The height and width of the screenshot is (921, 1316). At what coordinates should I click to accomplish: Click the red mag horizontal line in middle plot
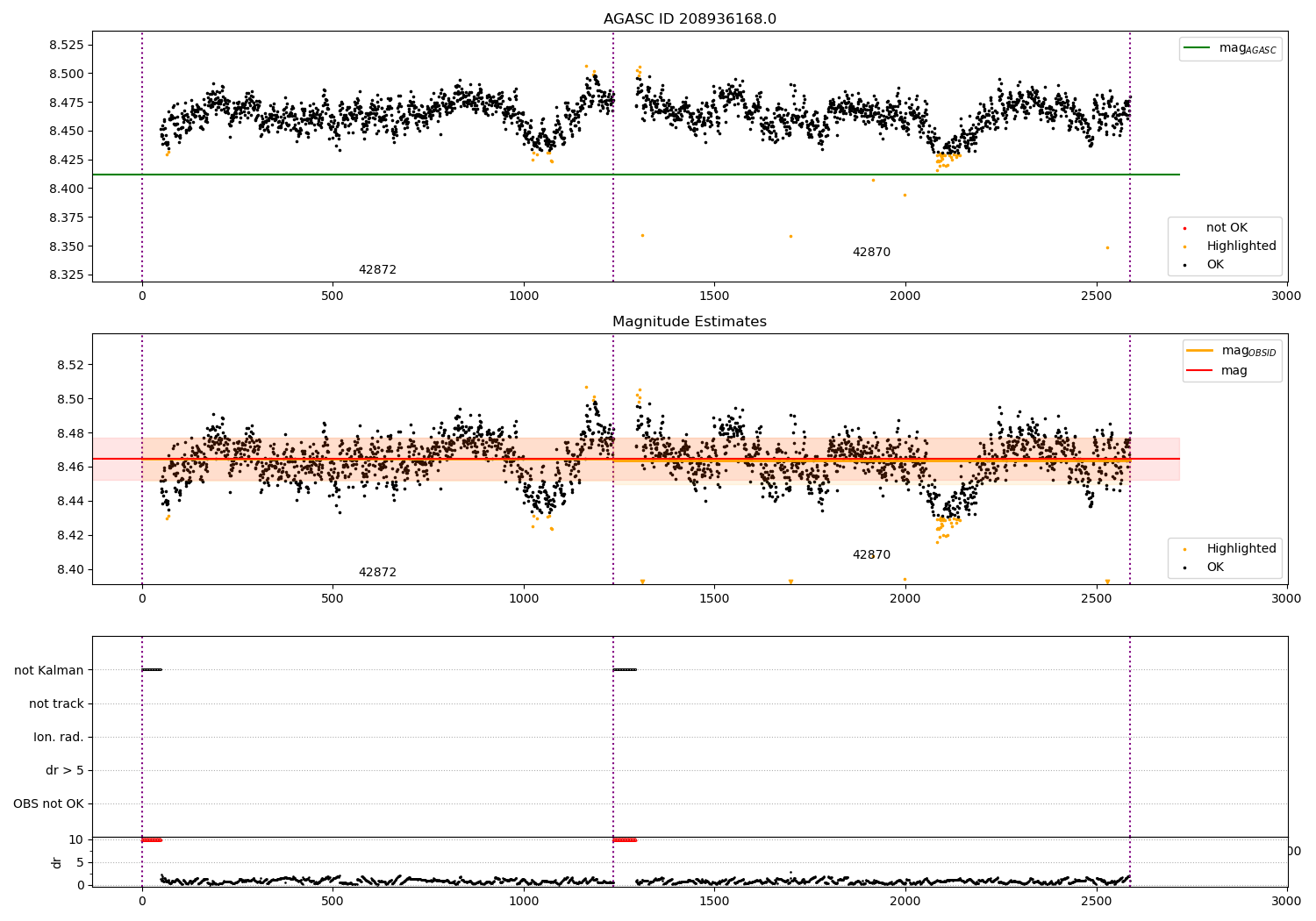[636, 459]
